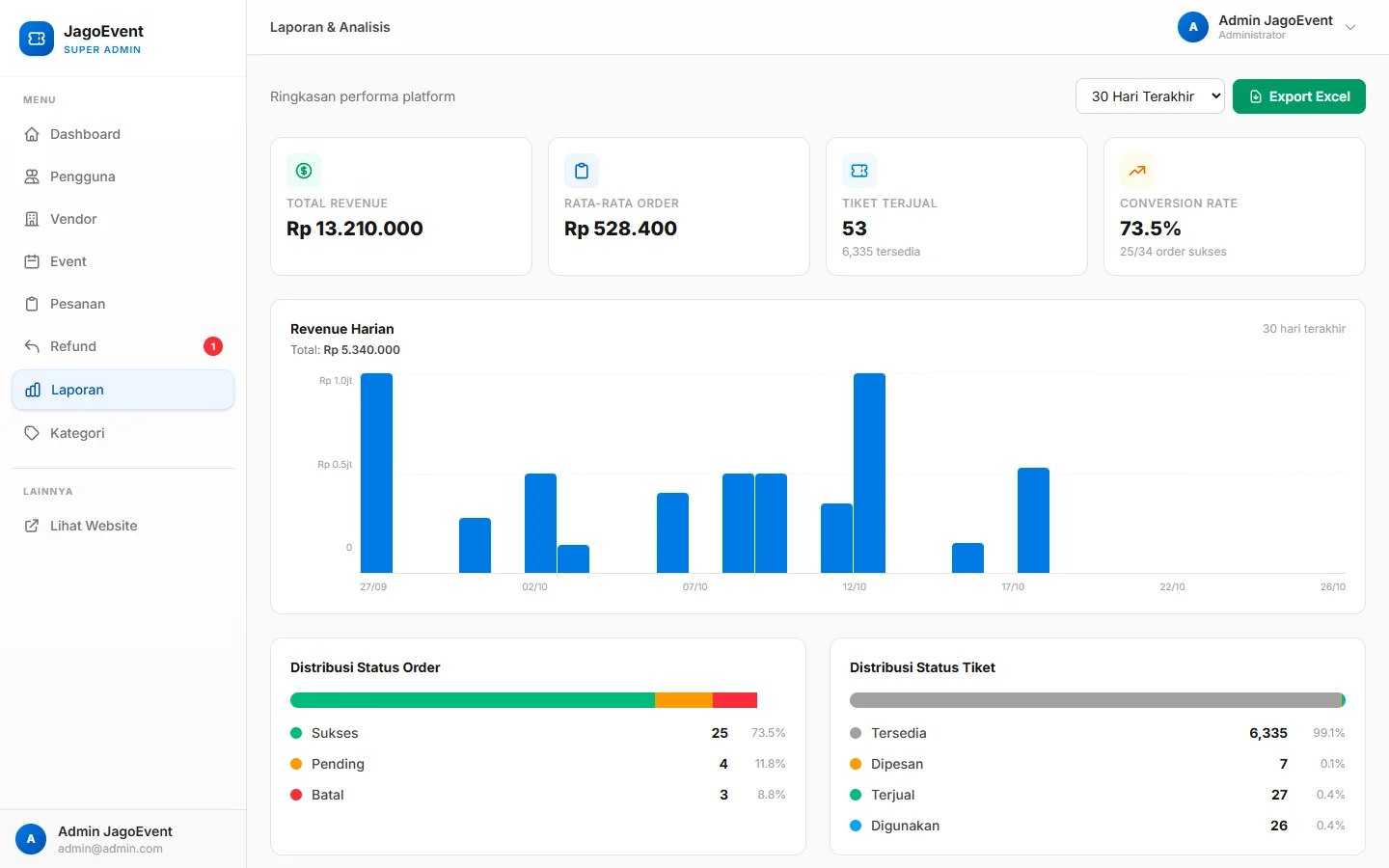
Task: Click the Pesanan clipboard icon in sidebar
Action: [x=32, y=304]
